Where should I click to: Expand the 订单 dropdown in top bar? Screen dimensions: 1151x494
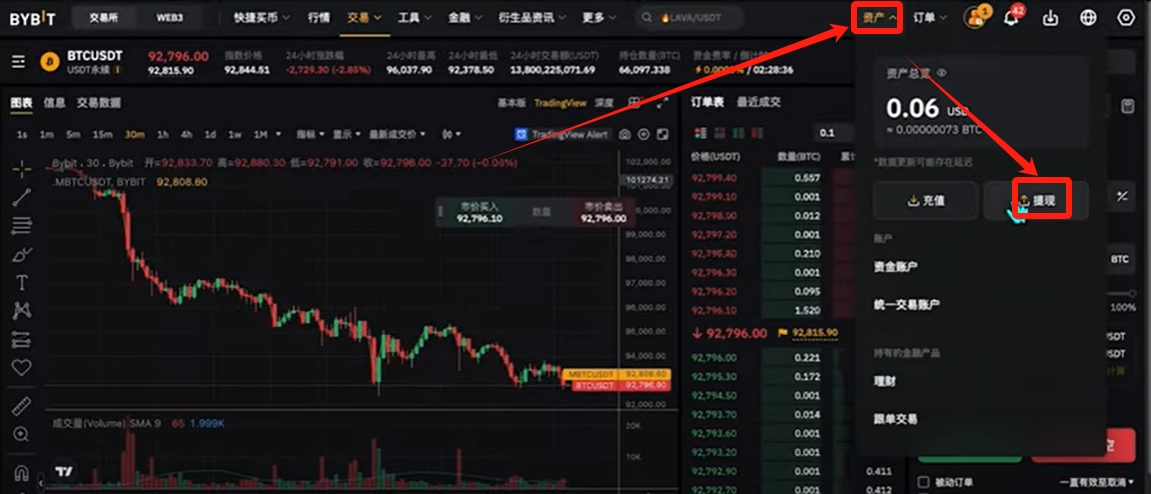[x=929, y=18]
